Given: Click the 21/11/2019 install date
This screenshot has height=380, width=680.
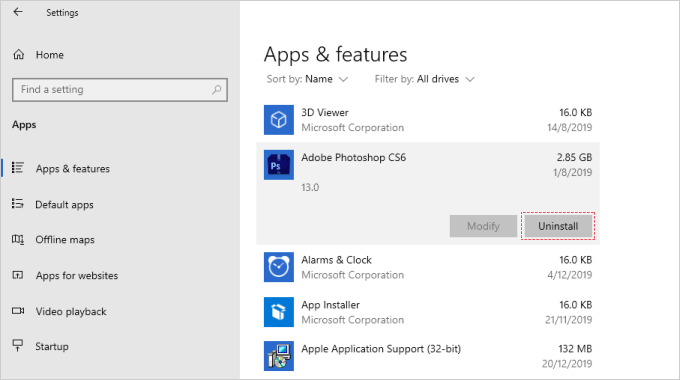Looking at the screenshot, I should (x=568, y=320).
